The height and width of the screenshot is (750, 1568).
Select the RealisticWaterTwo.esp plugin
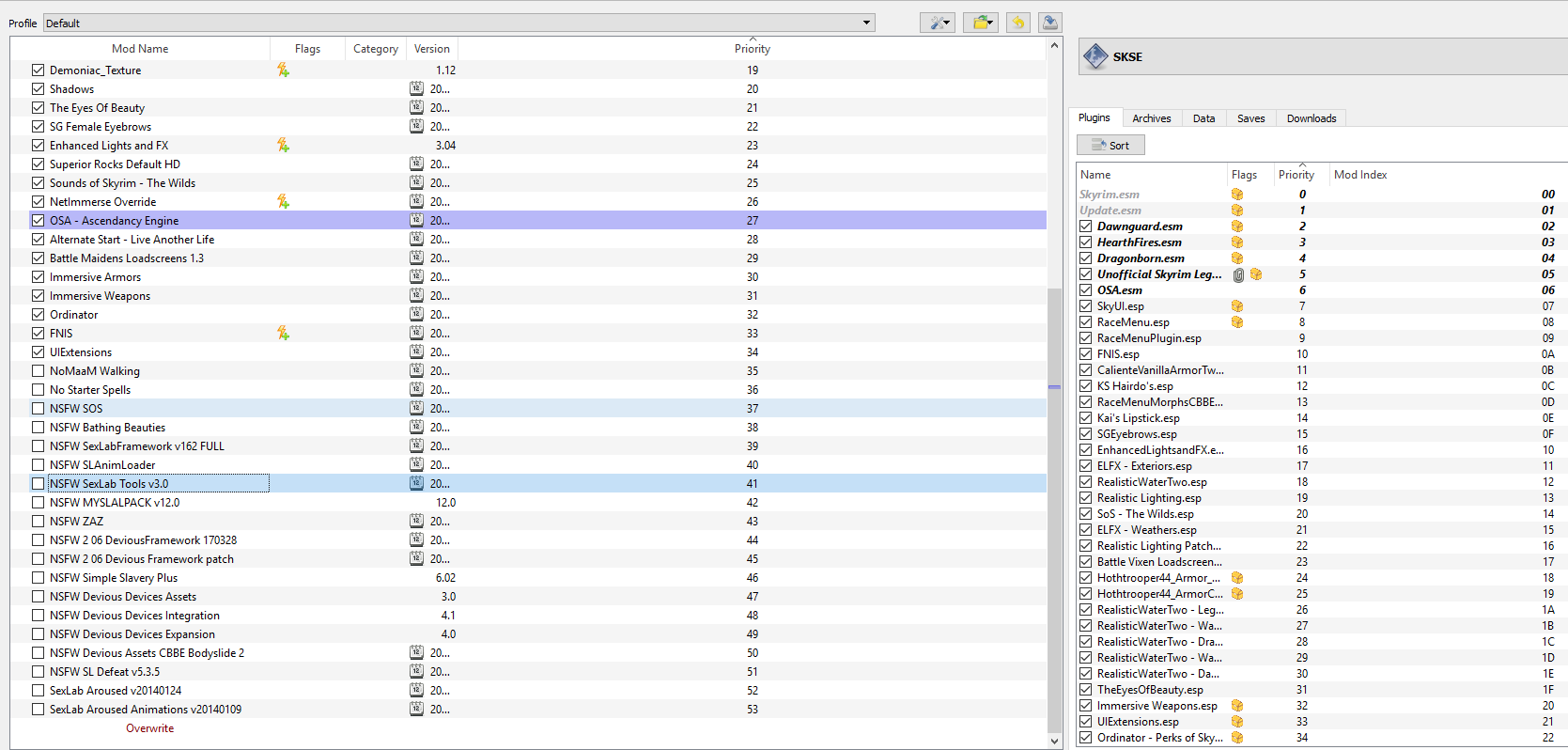tap(1322, 482)
